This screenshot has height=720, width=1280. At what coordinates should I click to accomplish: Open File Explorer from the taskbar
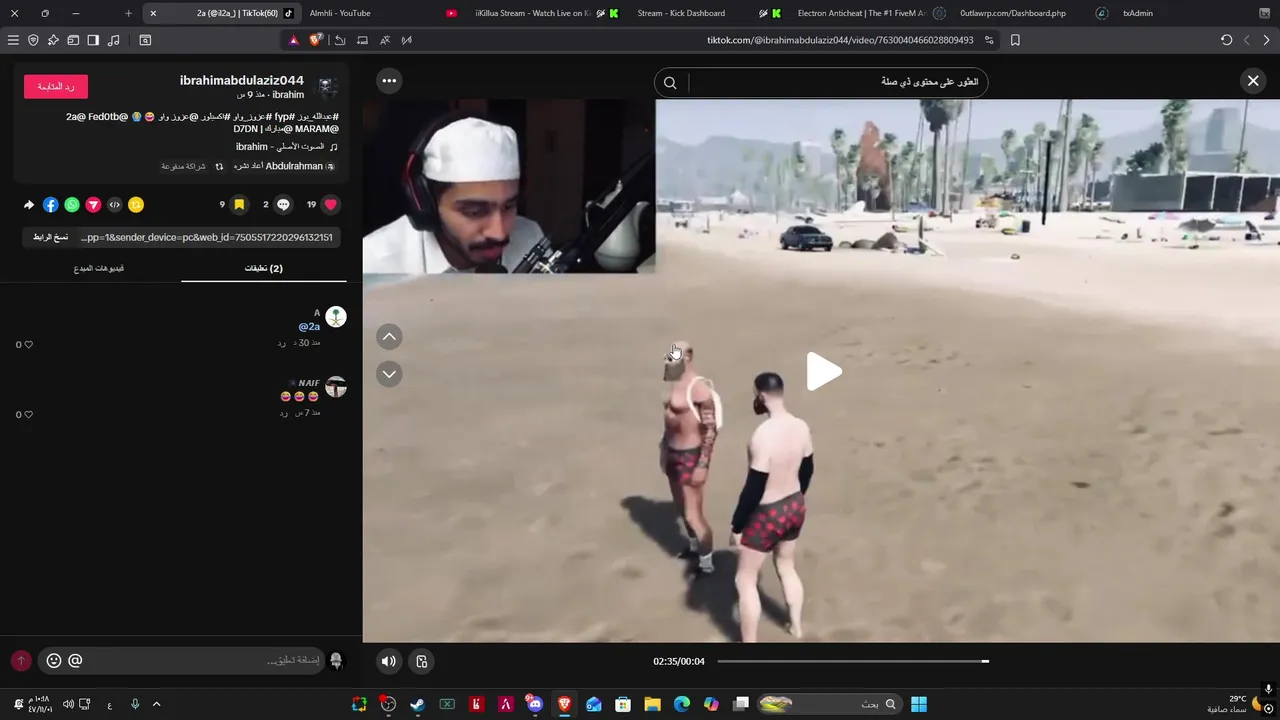click(x=652, y=704)
